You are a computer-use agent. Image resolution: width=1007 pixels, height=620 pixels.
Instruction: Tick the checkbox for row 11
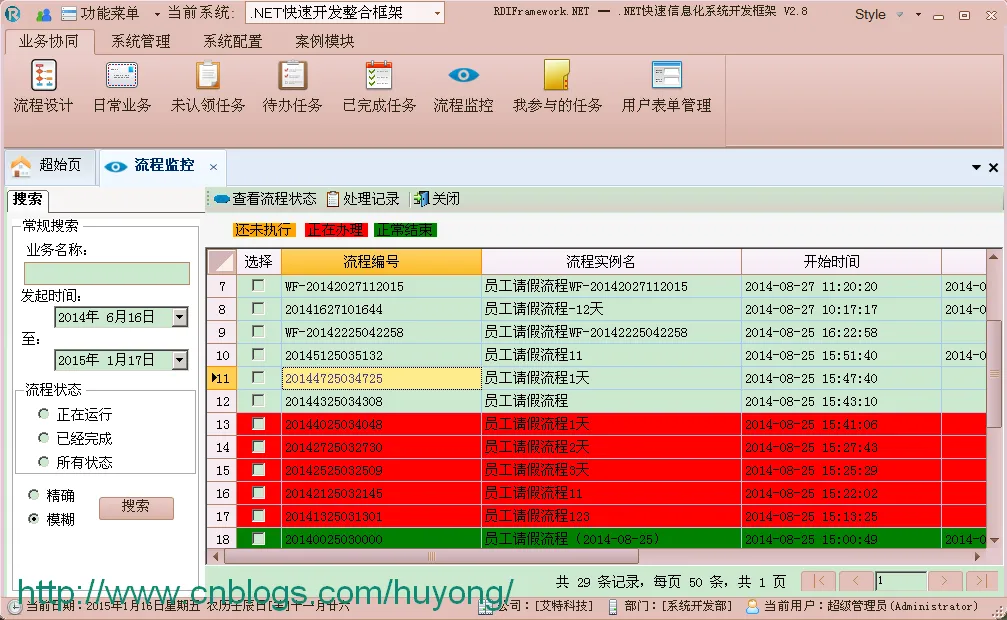coord(258,378)
